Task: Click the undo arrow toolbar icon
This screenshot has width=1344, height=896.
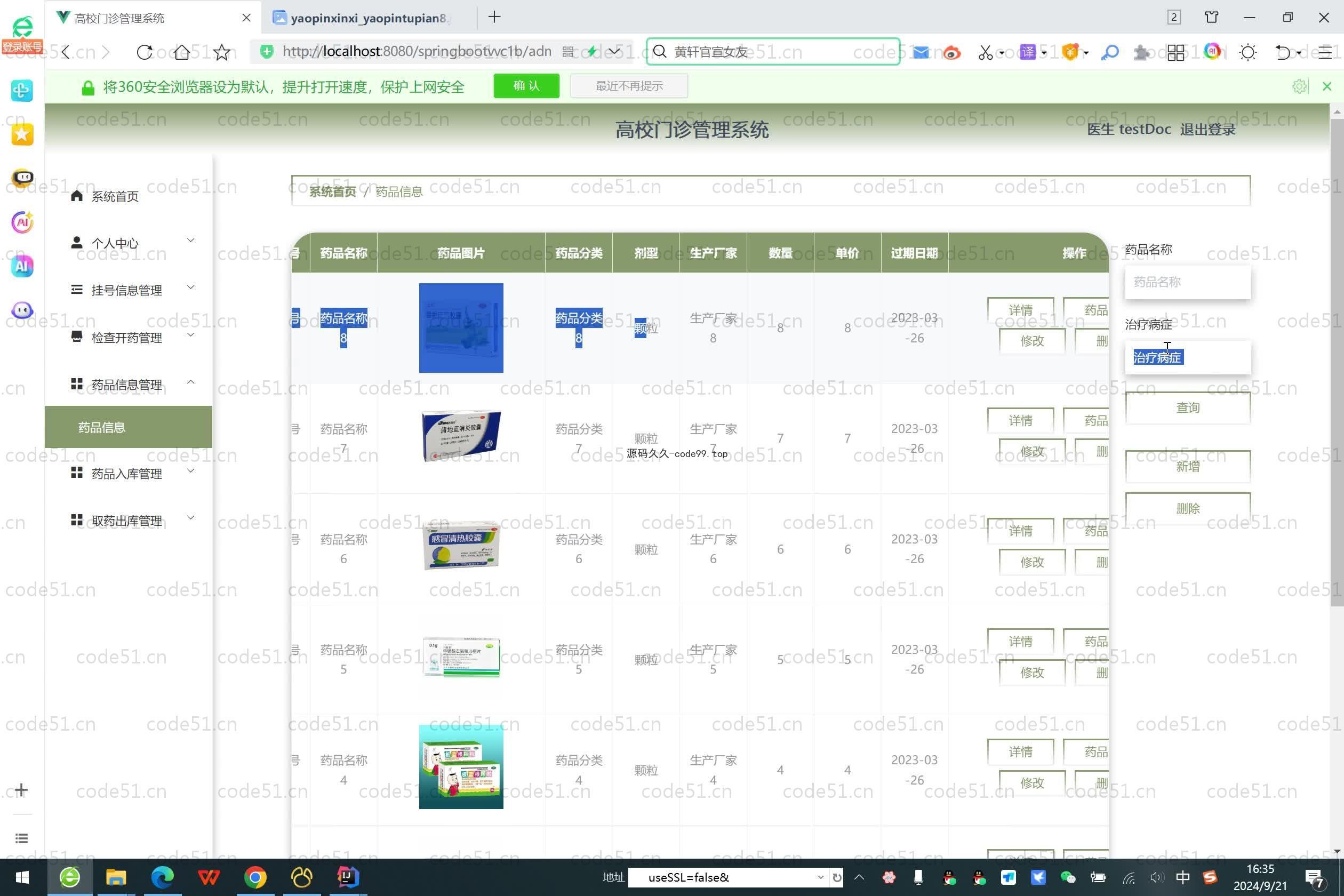Action: (x=1283, y=53)
